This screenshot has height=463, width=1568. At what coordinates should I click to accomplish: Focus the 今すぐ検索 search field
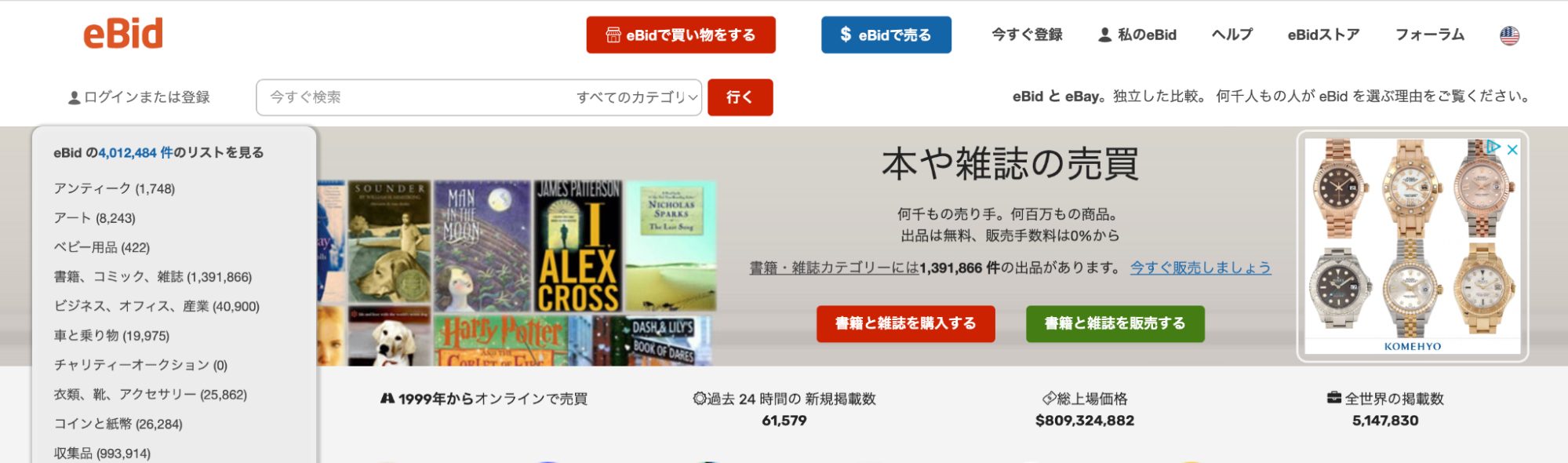coord(414,97)
